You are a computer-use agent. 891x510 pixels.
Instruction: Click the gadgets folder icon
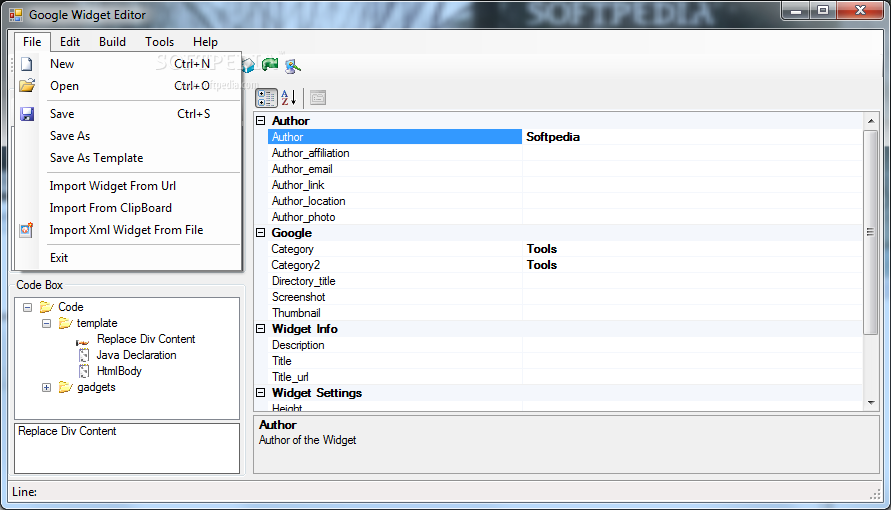coord(66,387)
